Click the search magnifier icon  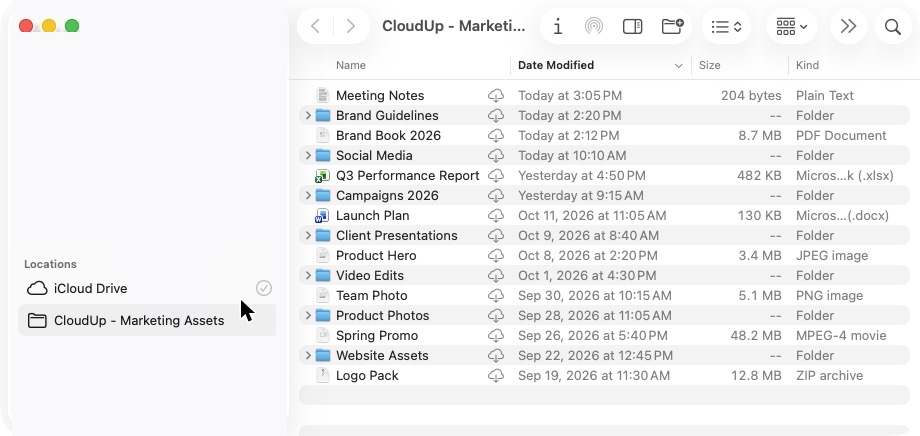893,27
